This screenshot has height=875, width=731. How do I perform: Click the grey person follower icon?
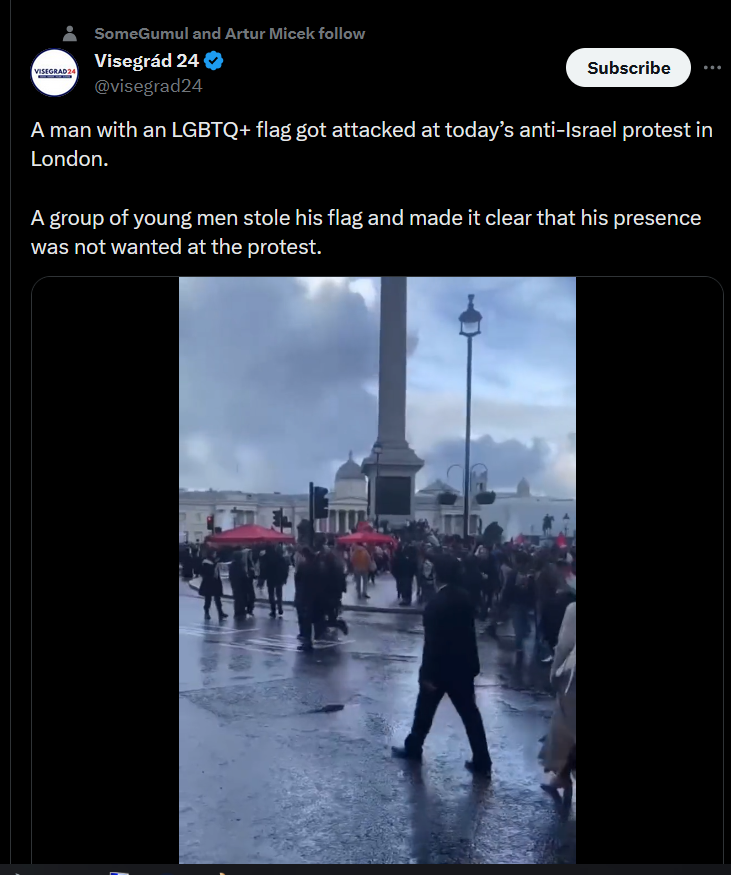(x=70, y=33)
